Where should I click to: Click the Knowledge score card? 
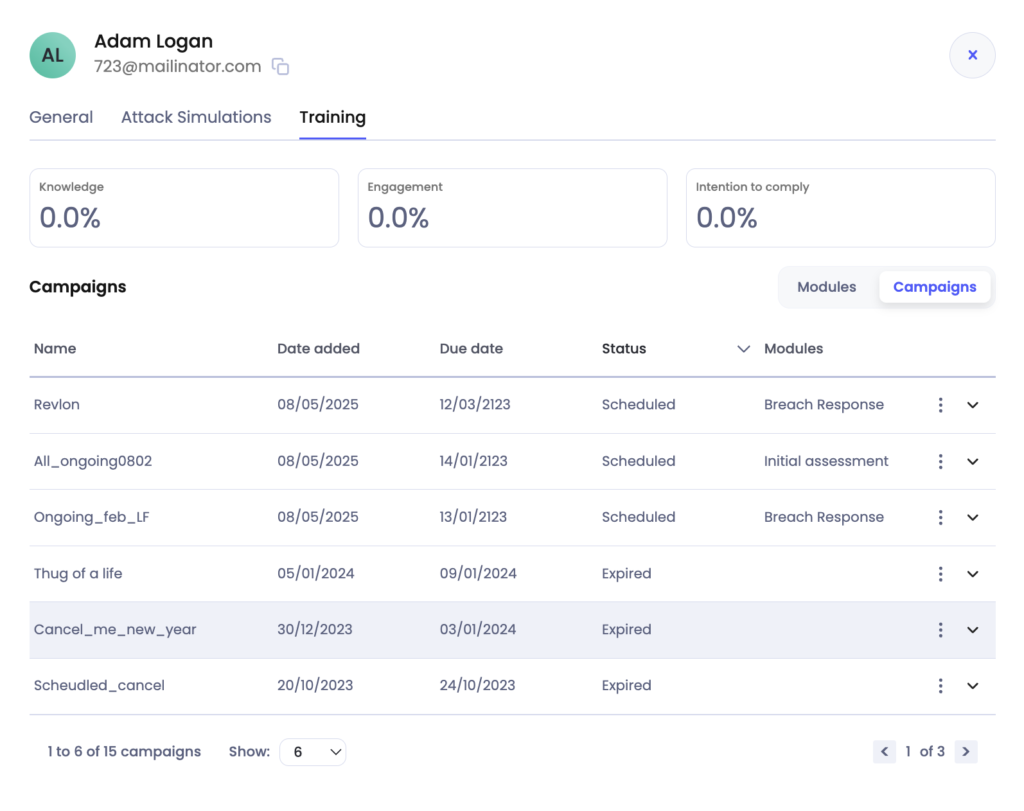tap(184, 208)
